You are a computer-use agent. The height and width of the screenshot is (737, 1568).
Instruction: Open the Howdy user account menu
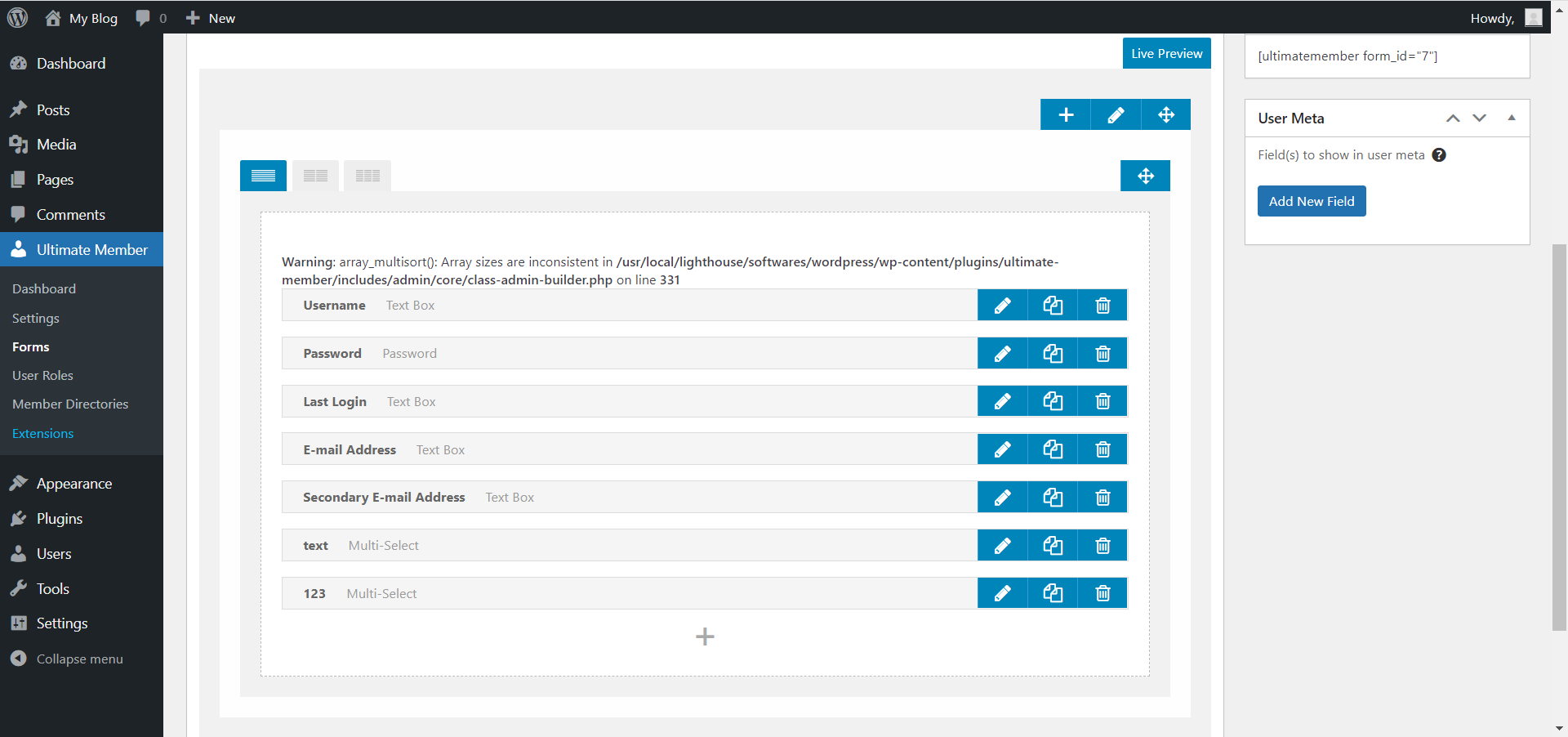tap(1506, 18)
